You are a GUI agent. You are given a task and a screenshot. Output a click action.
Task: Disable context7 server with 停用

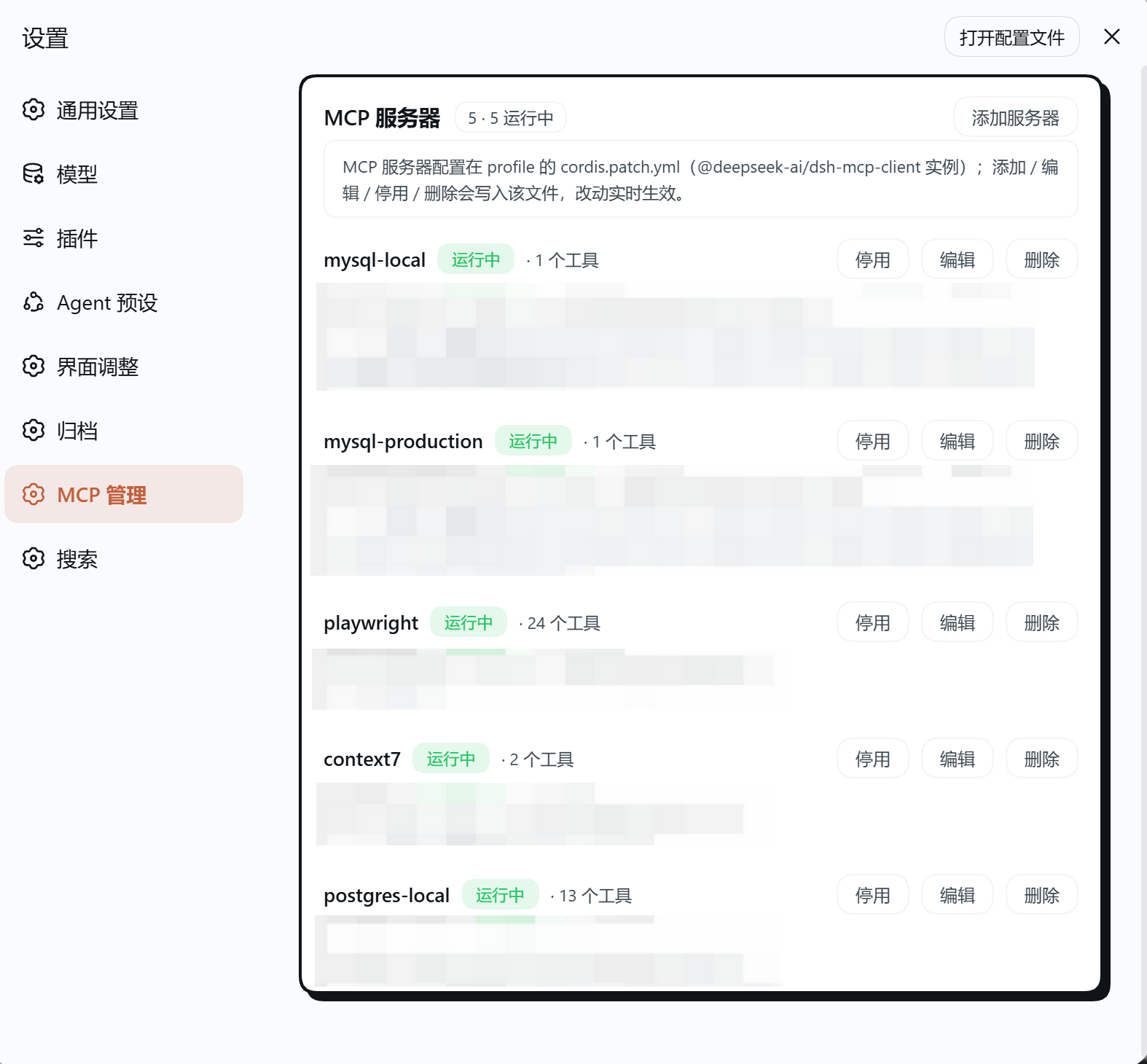tap(873, 759)
